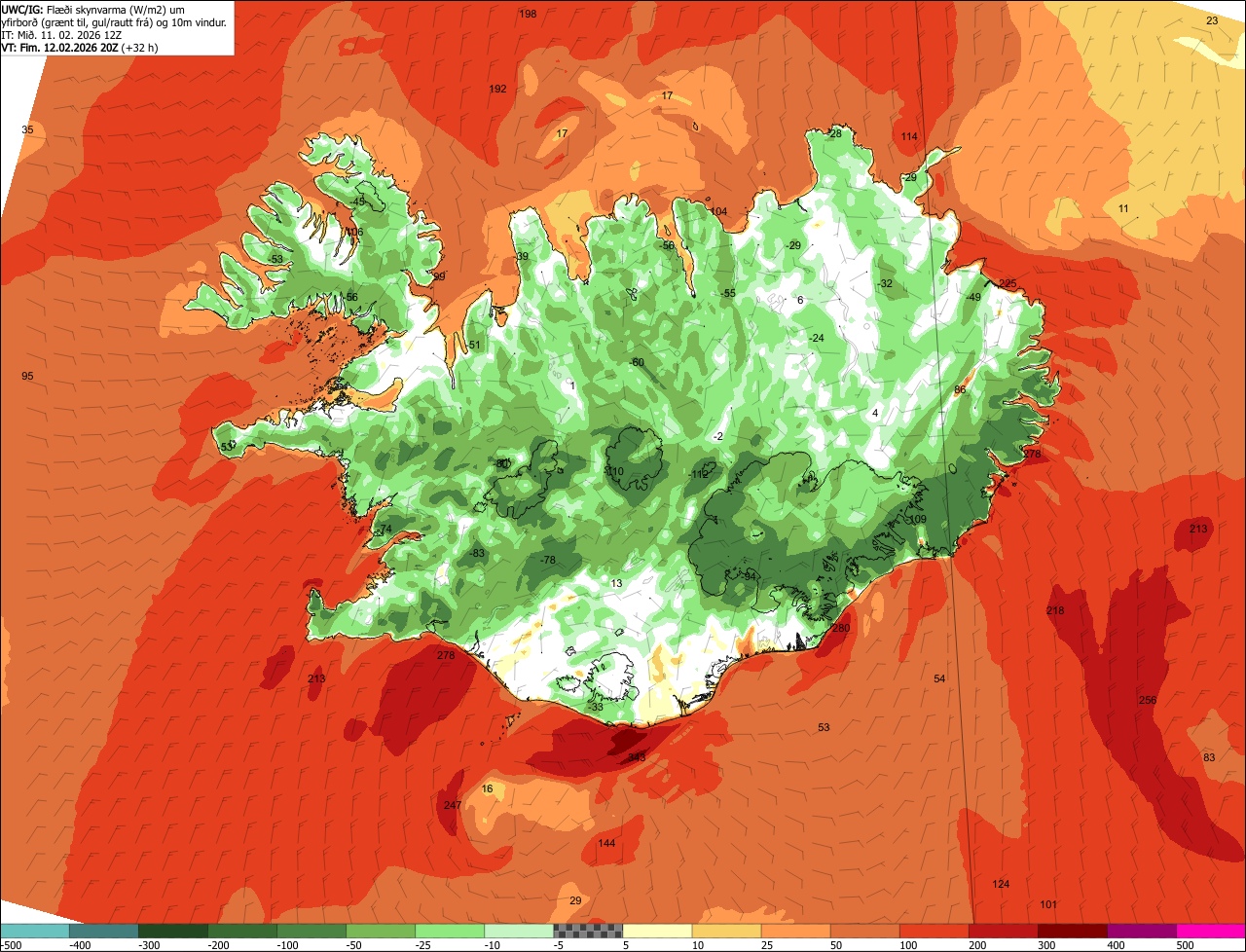Select the red-orange 100 to 200 swatch
Screen dimensions: 1246x952
[x=934, y=931]
